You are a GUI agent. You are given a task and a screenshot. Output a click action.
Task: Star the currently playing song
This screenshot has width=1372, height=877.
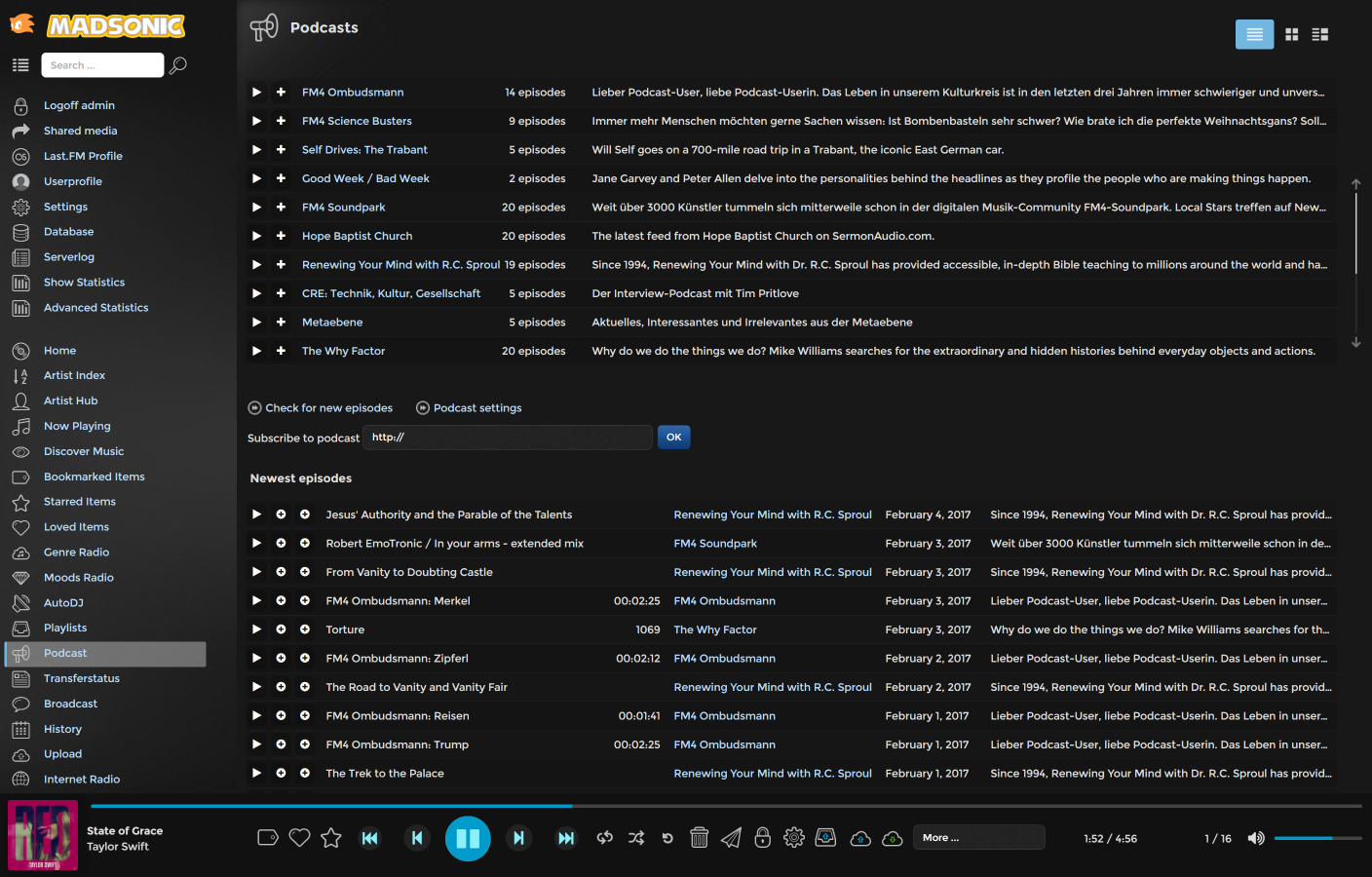(331, 838)
